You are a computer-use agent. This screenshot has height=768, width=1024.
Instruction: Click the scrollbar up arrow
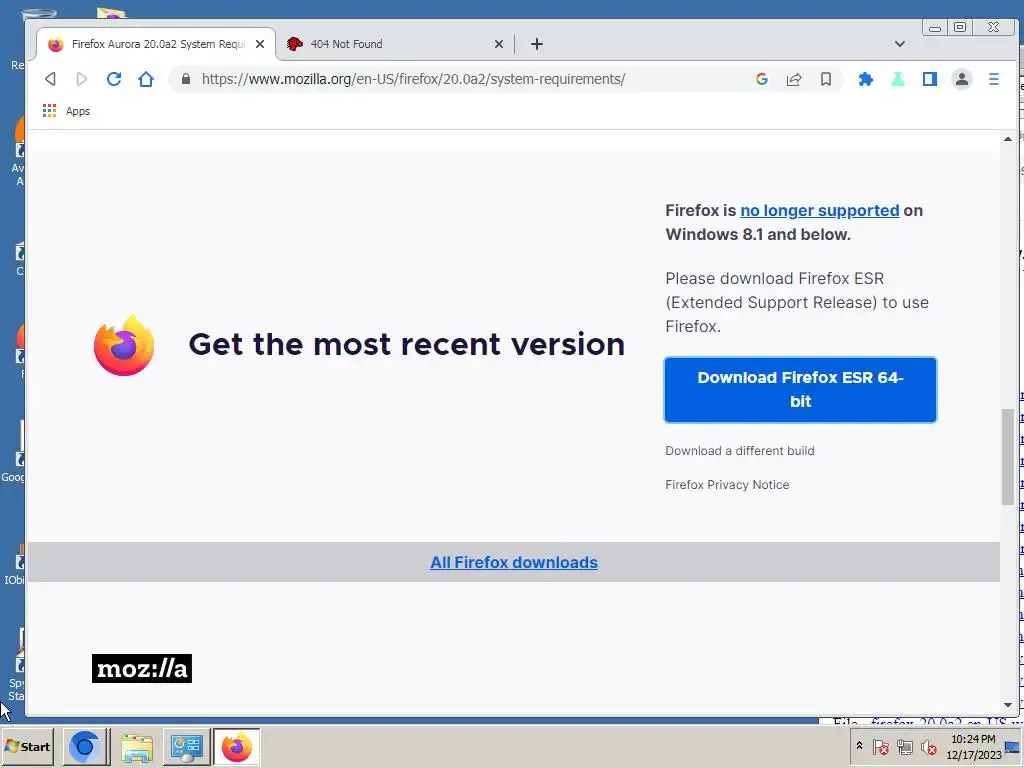click(x=1008, y=139)
